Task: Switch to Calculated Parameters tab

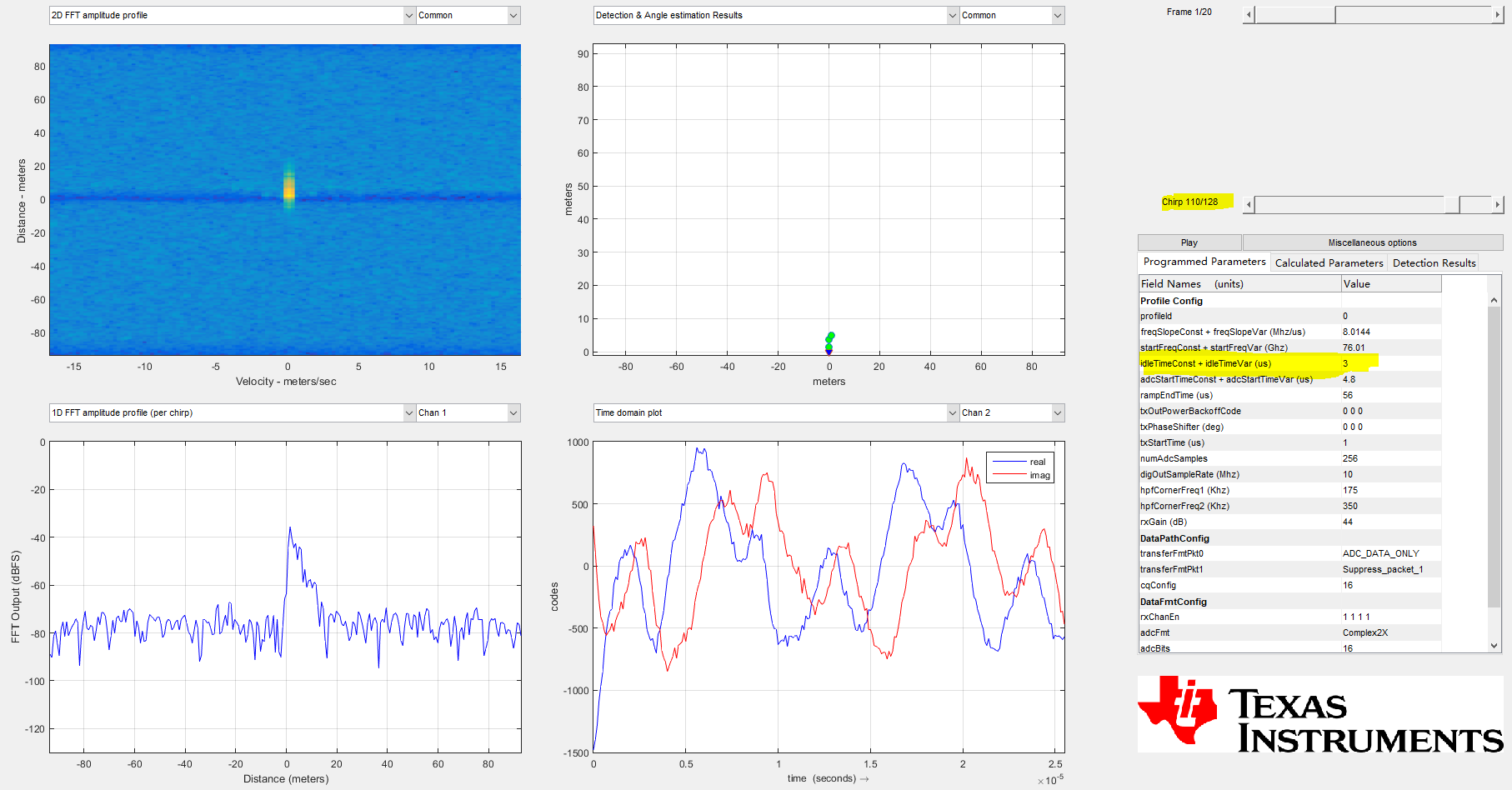Action: pos(1329,262)
